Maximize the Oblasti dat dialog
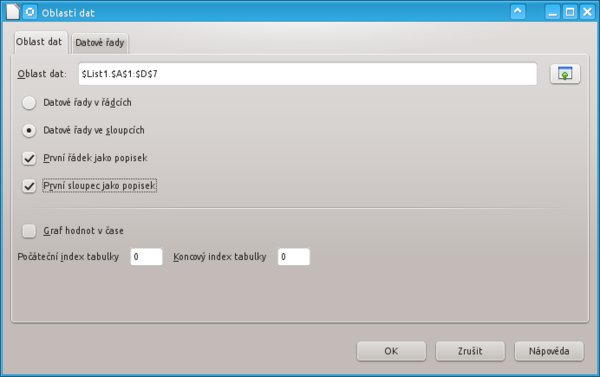This screenshot has width=600, height=377. tap(570, 12)
